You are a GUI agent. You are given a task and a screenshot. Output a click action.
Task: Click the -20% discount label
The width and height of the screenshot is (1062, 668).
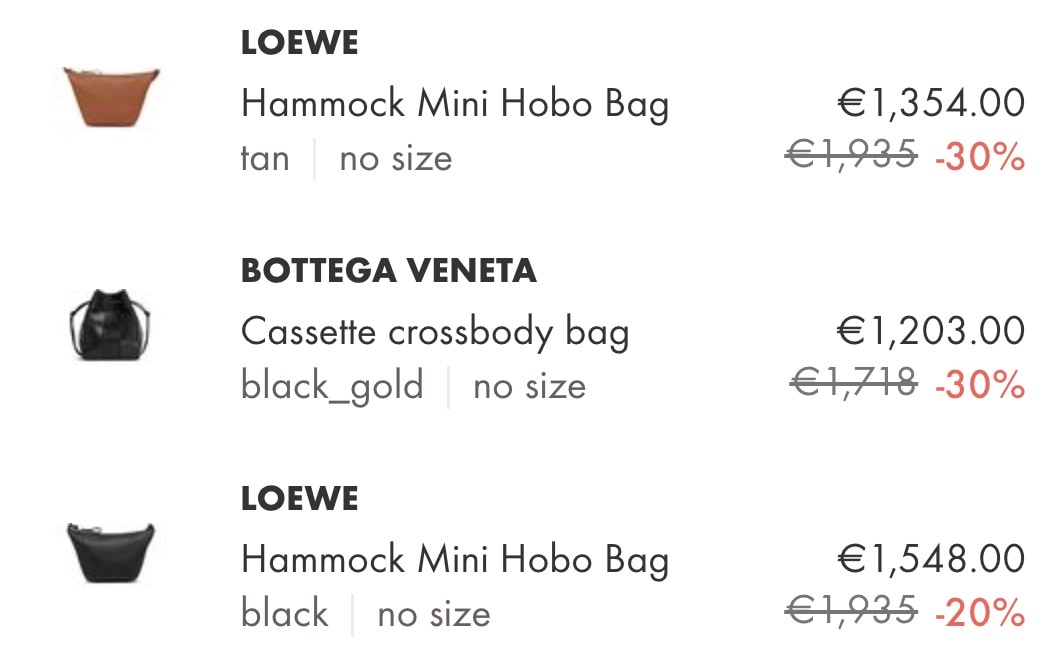pyautogui.click(x=980, y=610)
